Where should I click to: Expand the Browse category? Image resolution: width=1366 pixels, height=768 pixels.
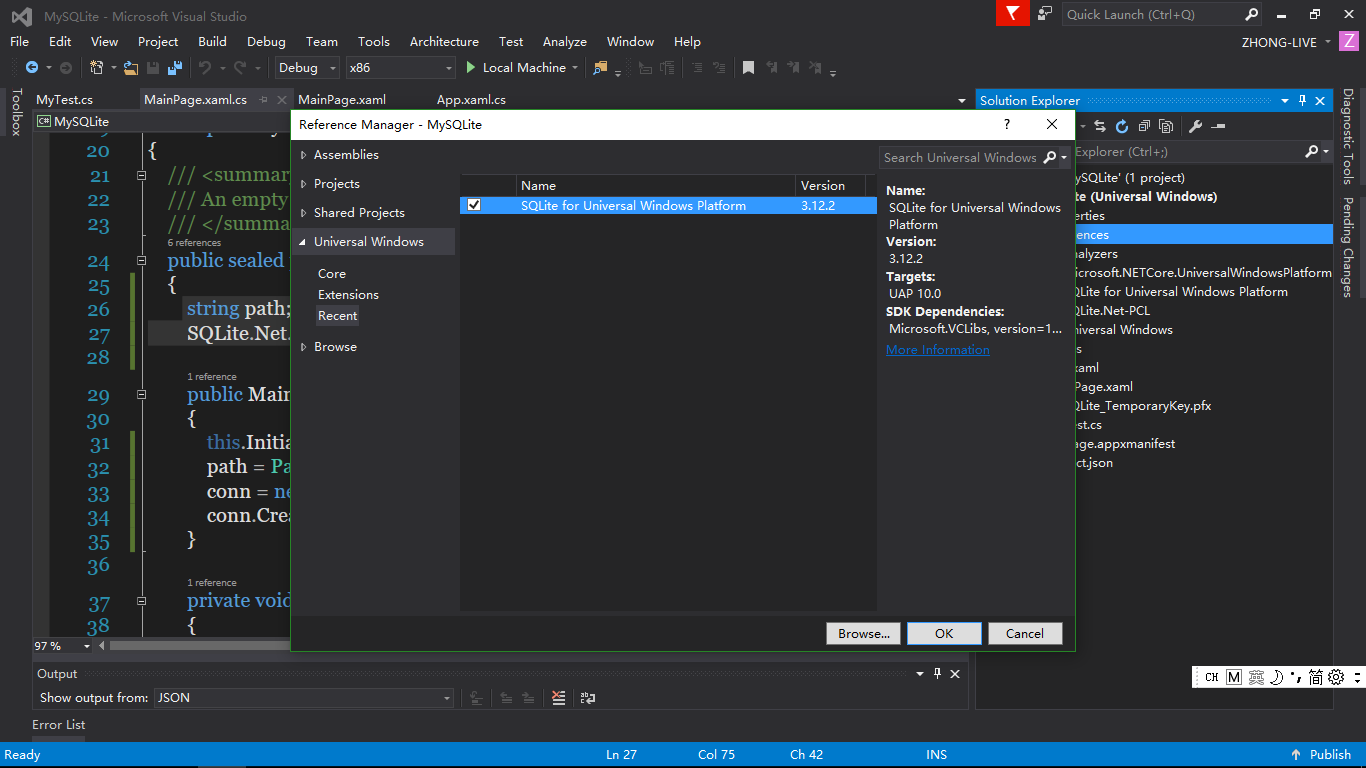point(304,347)
